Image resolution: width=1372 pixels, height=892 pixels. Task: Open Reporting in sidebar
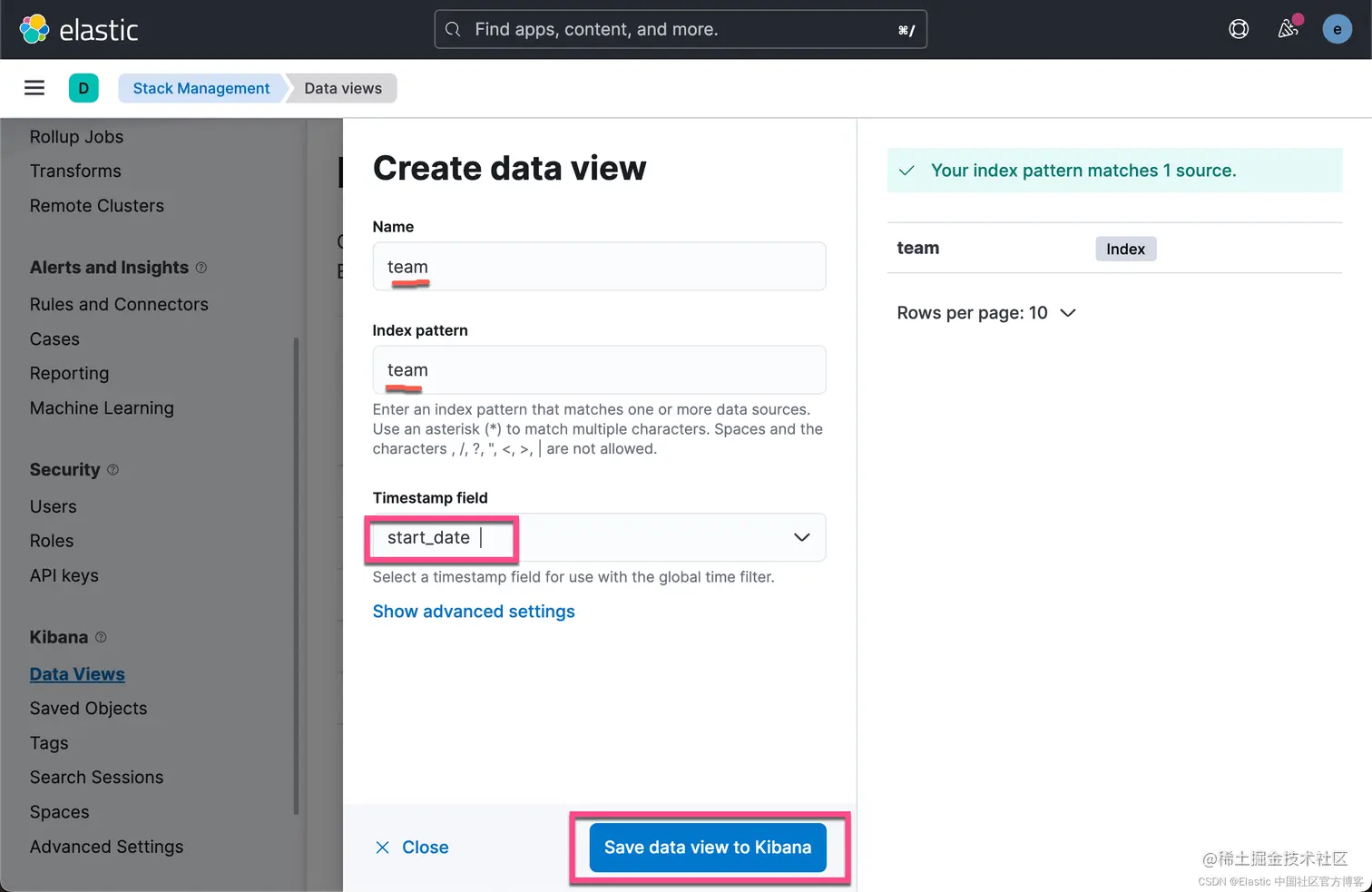(x=69, y=374)
